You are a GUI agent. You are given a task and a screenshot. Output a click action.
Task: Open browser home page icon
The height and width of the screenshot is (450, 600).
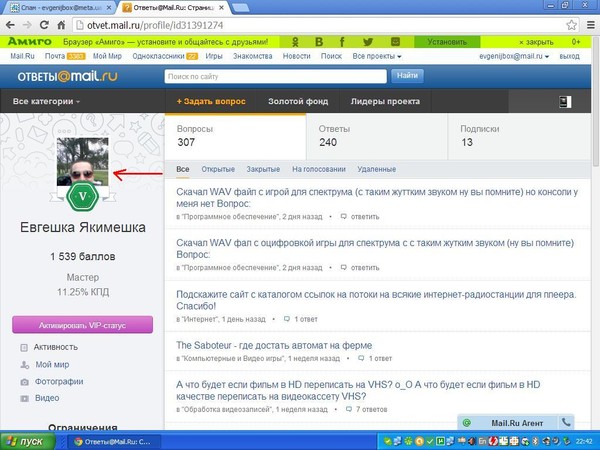pos(61,25)
